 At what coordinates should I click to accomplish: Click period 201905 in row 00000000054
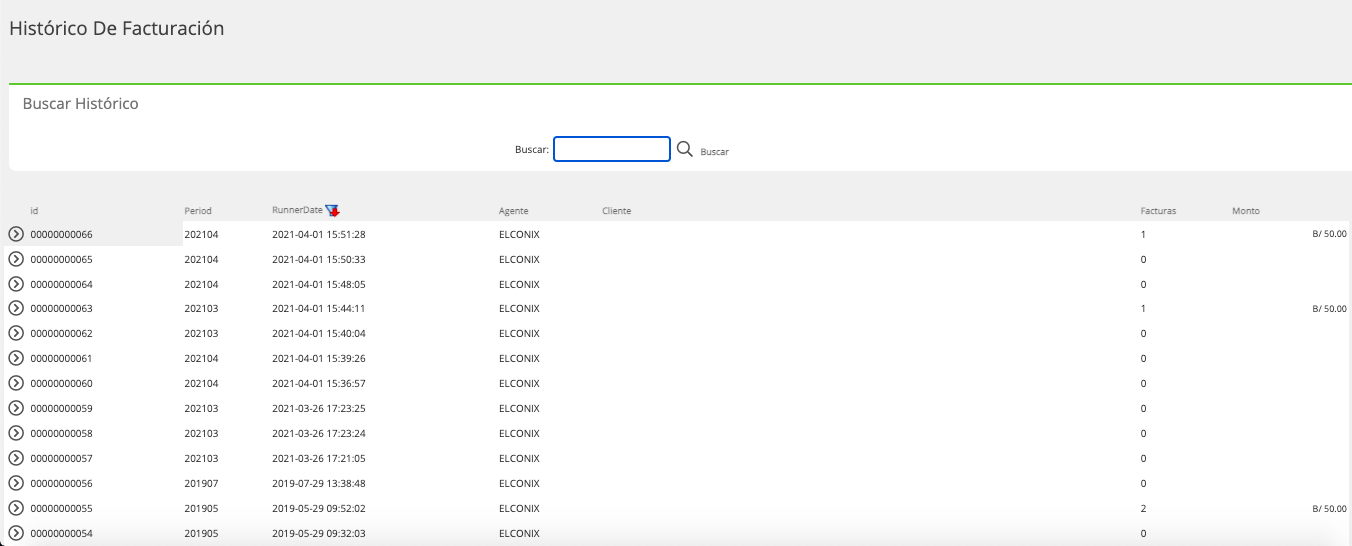201,533
